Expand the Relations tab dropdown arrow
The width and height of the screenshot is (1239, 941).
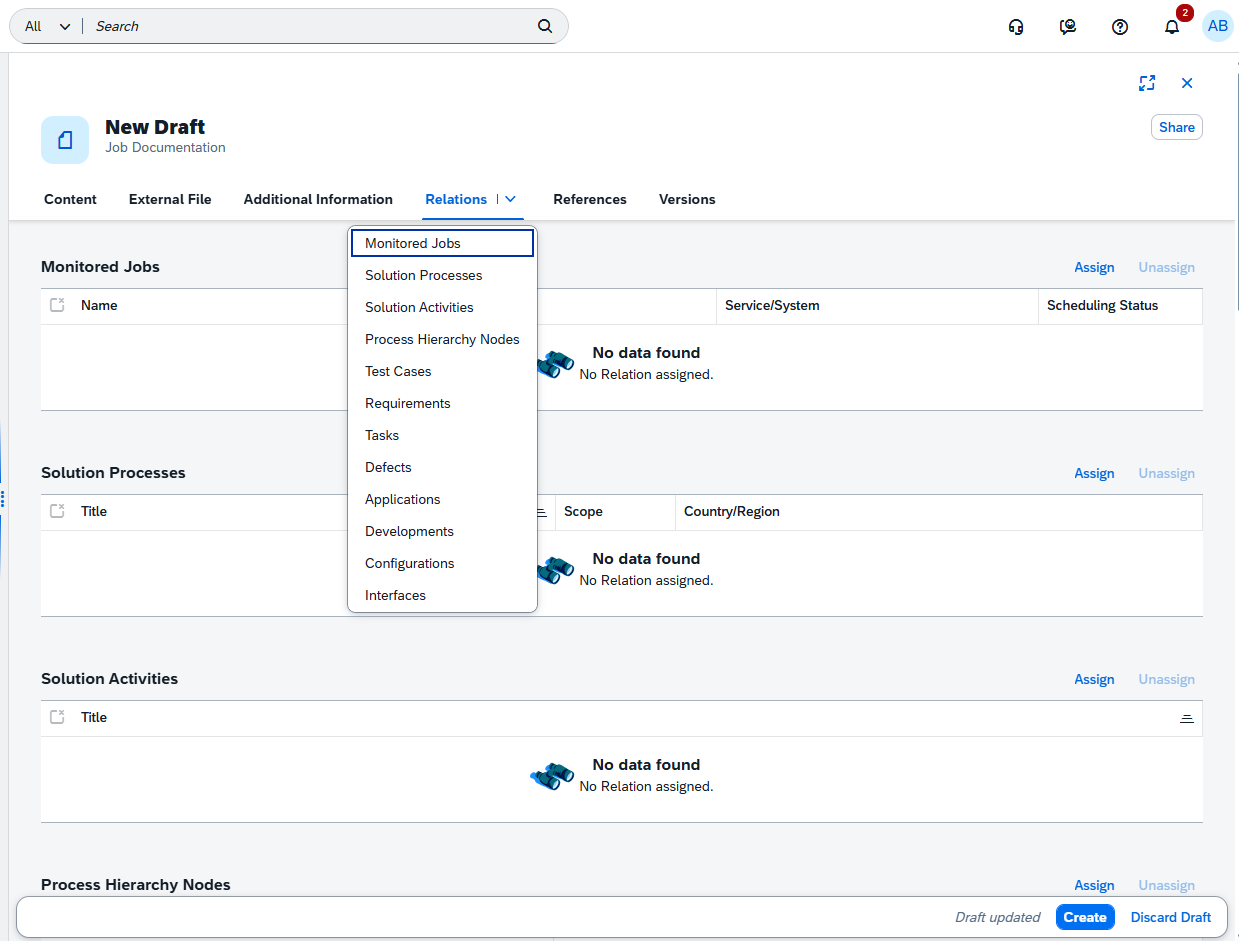tap(510, 199)
